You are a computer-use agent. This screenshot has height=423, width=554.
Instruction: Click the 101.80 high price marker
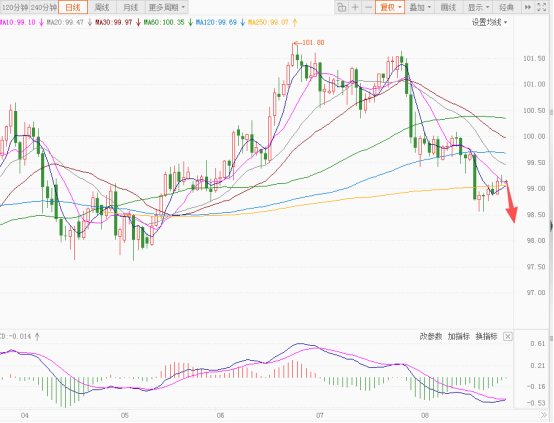[310, 42]
